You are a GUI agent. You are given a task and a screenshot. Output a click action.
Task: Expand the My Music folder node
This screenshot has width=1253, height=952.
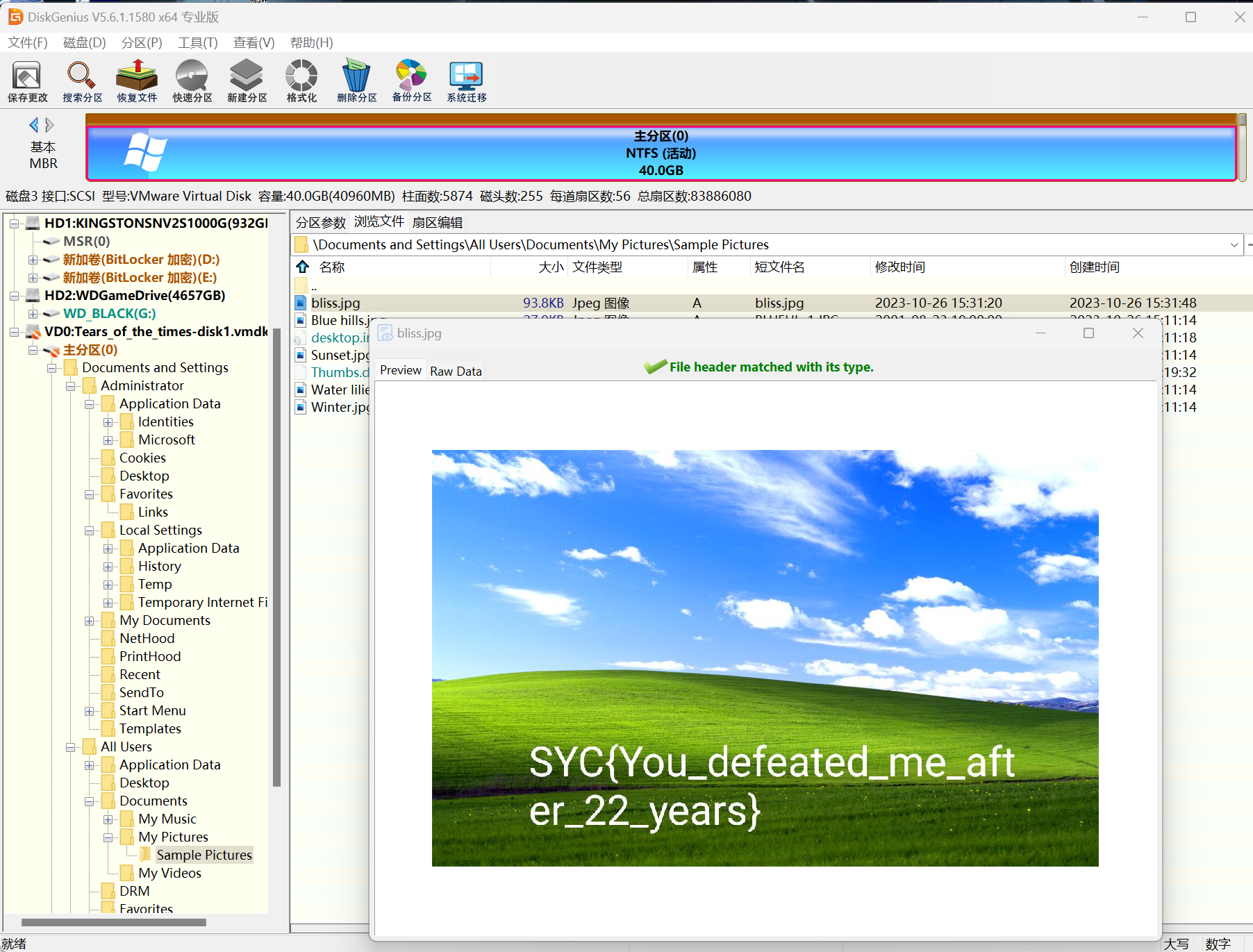(108, 819)
